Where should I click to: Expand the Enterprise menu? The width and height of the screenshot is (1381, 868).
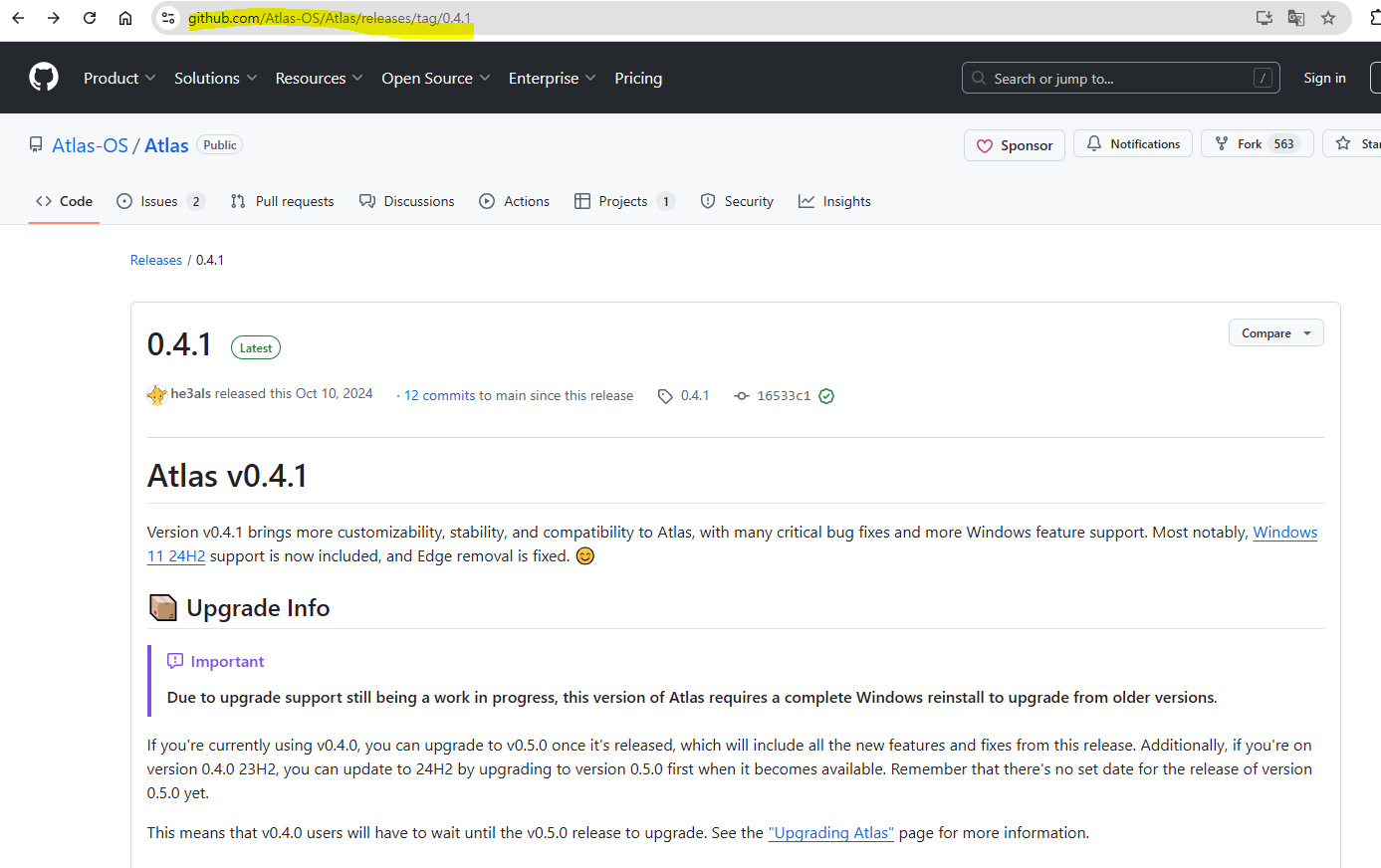click(x=553, y=78)
